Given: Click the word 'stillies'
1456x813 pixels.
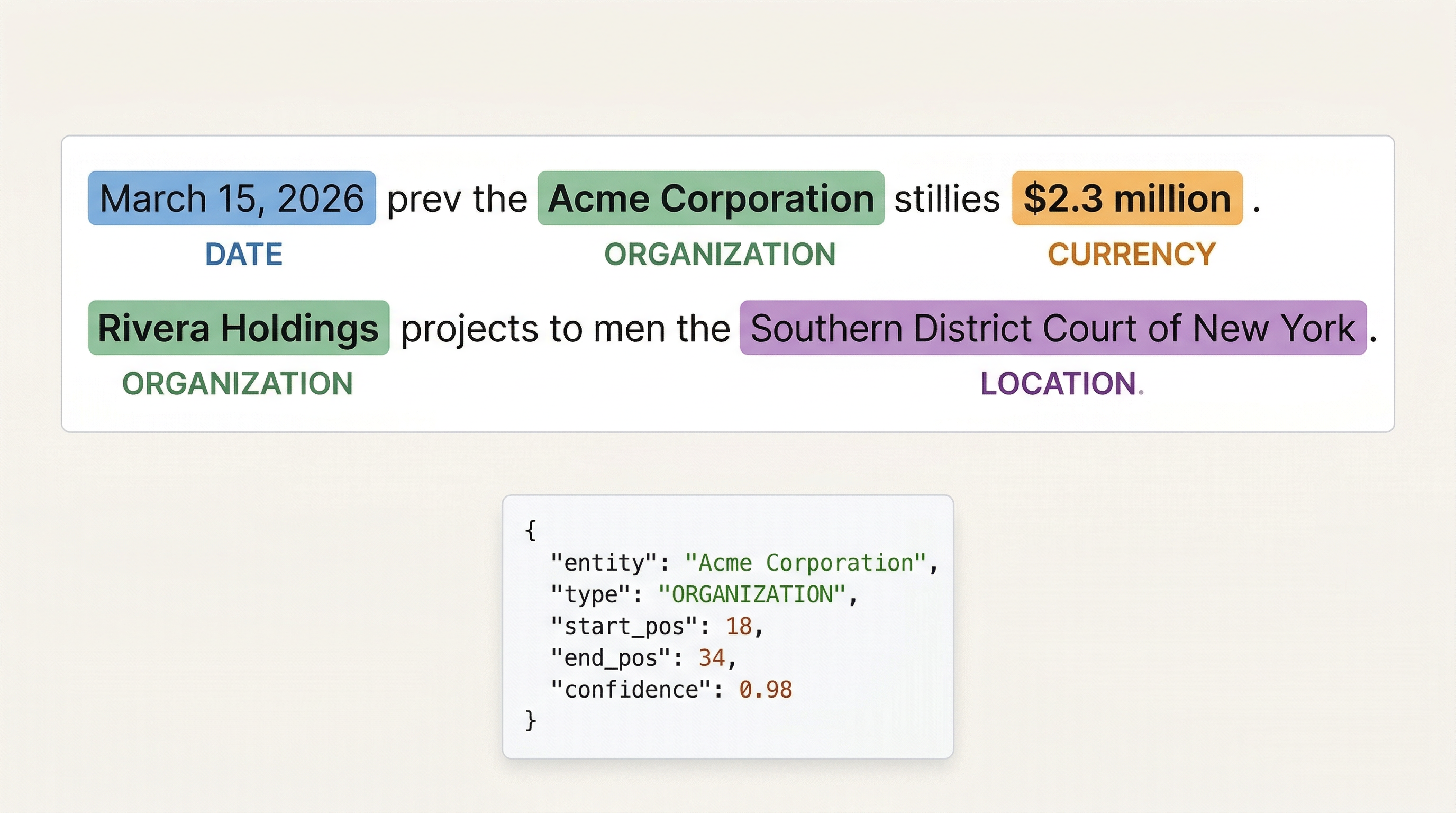Looking at the screenshot, I should pos(948,199).
